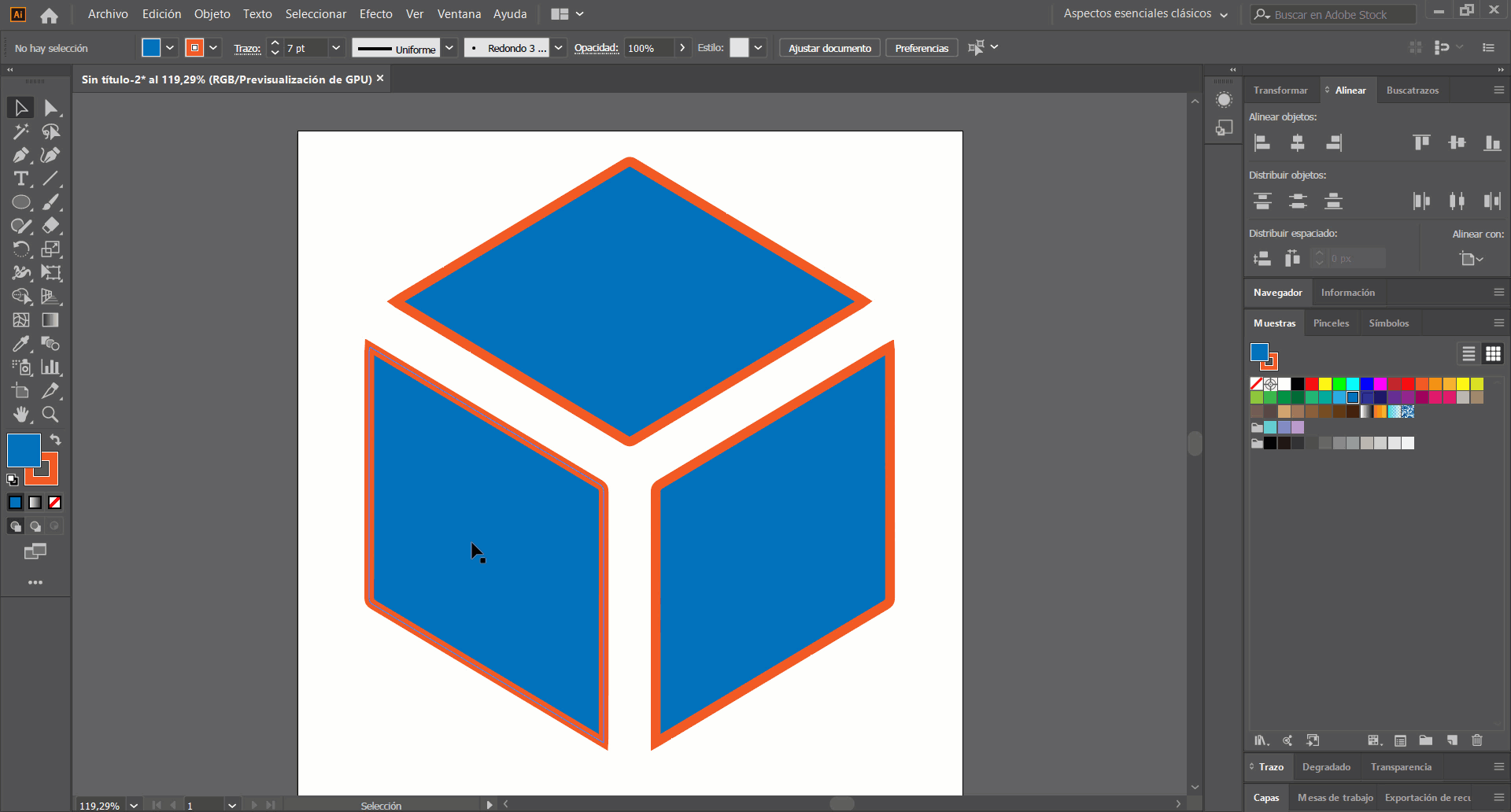Select the Hand tool
Screen dimensions: 1511x812
tap(20, 415)
